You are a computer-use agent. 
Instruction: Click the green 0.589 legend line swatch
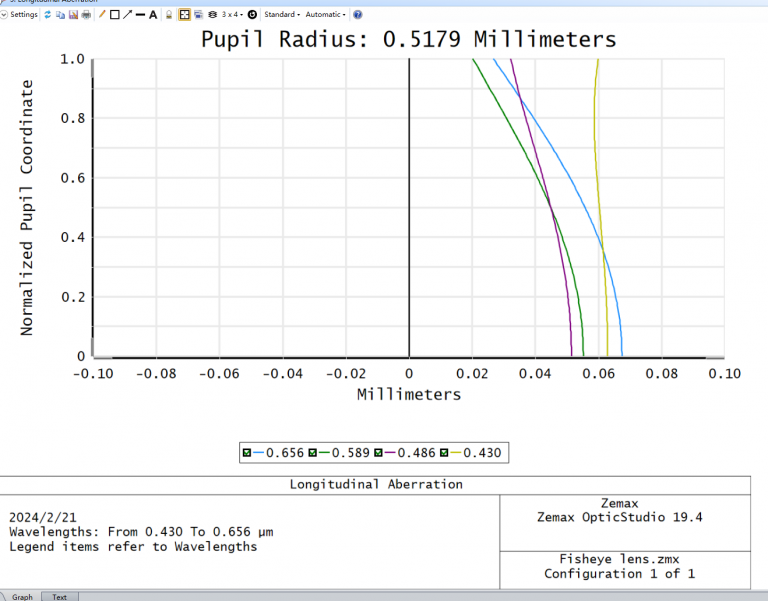click(x=324, y=453)
